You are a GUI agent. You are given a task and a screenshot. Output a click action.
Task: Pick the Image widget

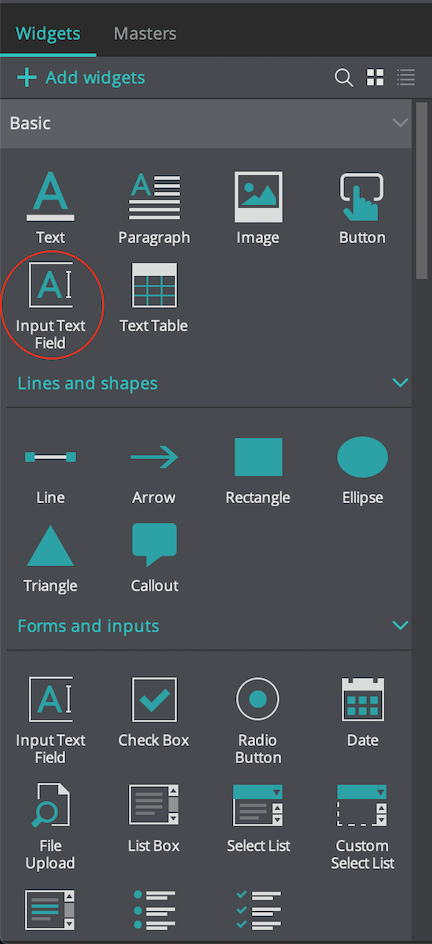[258, 196]
